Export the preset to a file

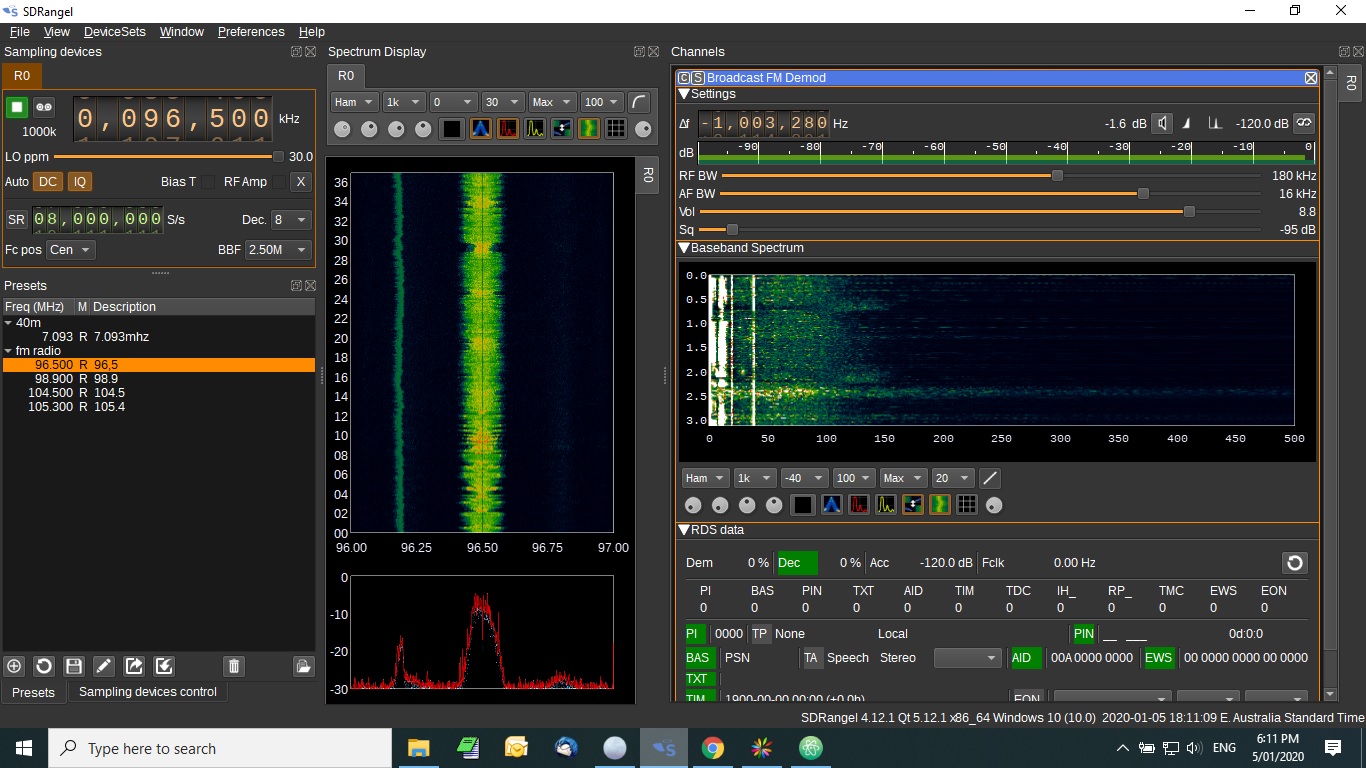[x=134, y=666]
